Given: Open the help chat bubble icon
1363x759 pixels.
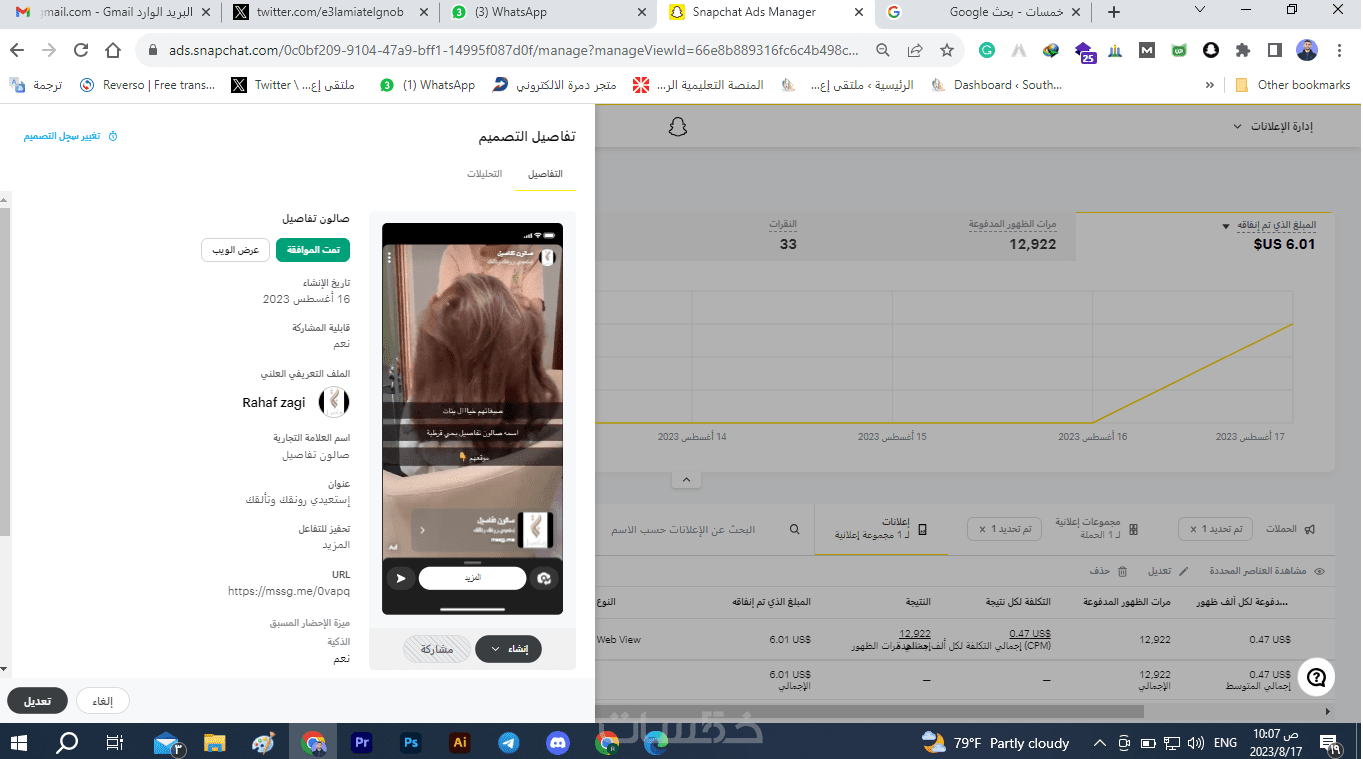Looking at the screenshot, I should point(1317,678).
